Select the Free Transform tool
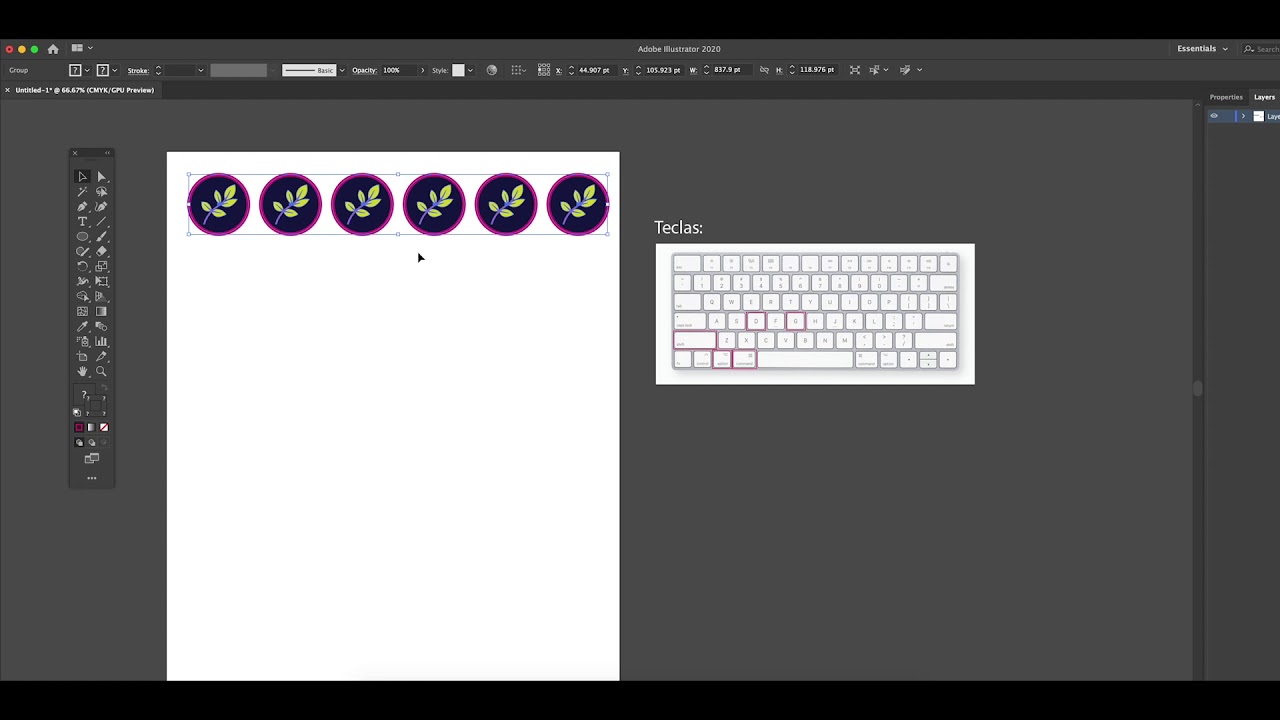The width and height of the screenshot is (1280, 720). (x=101, y=281)
